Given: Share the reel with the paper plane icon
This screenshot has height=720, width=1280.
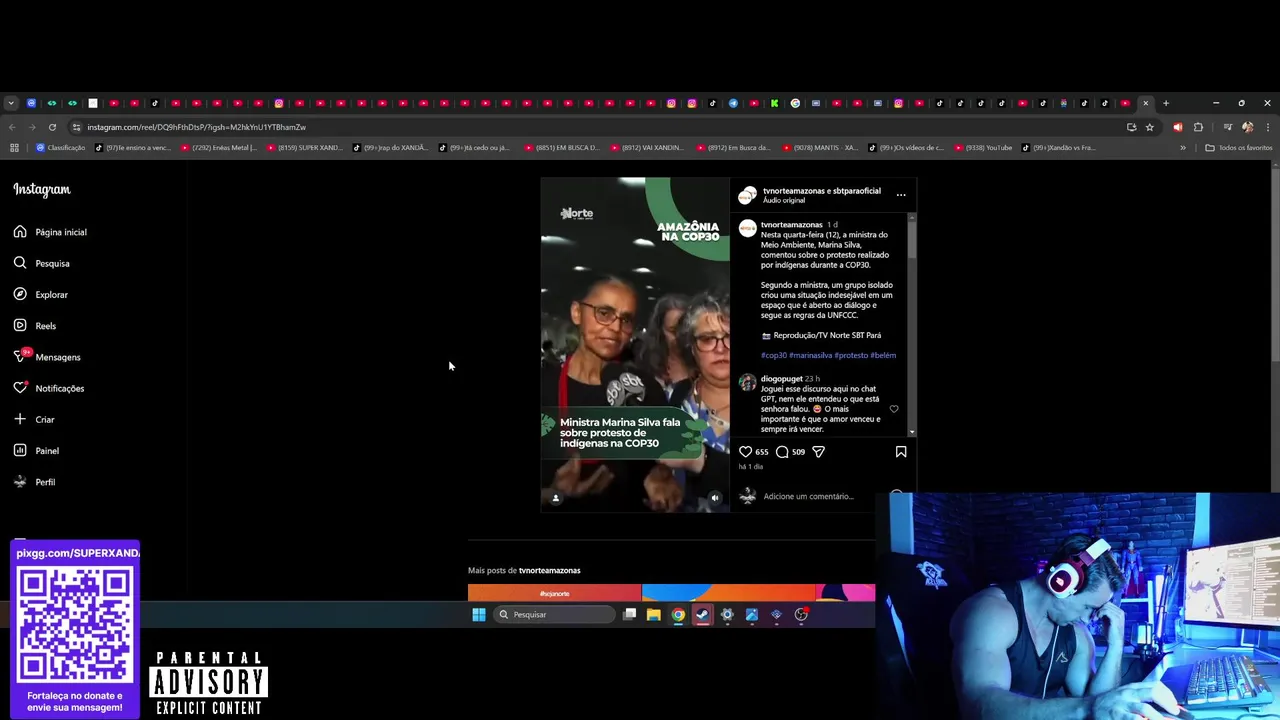Looking at the screenshot, I should point(818,452).
